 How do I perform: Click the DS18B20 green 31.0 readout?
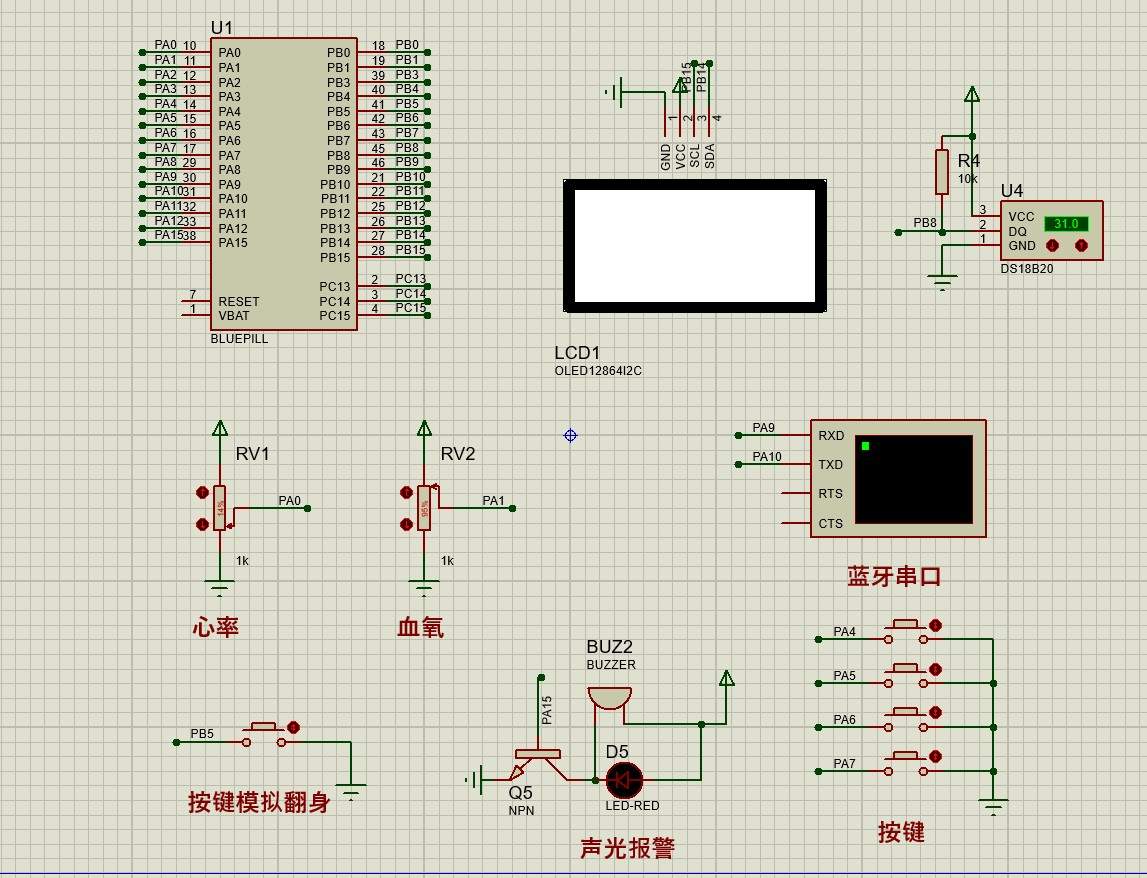[x=1066, y=224]
